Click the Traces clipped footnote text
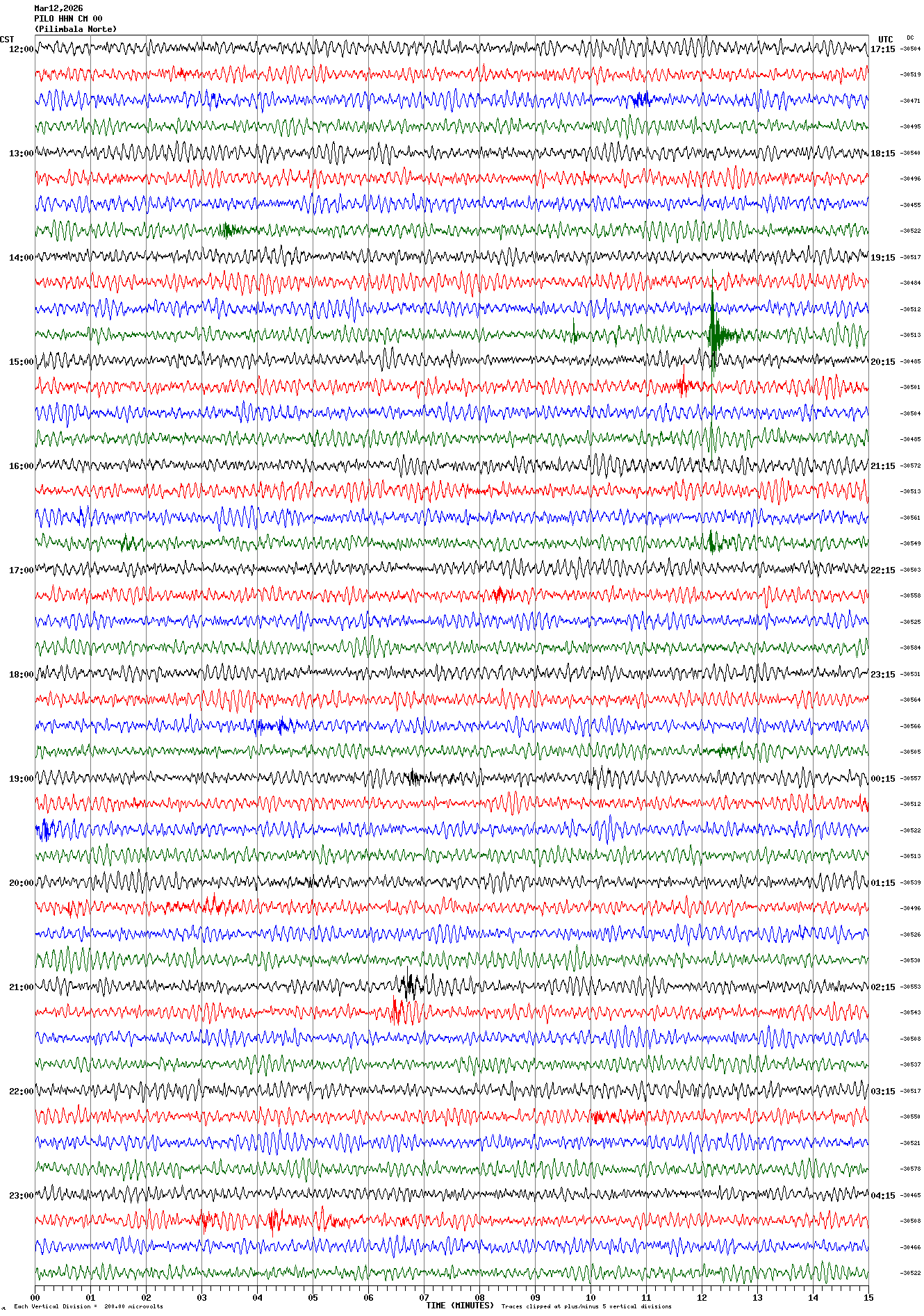924x1316 pixels. 586,1306
